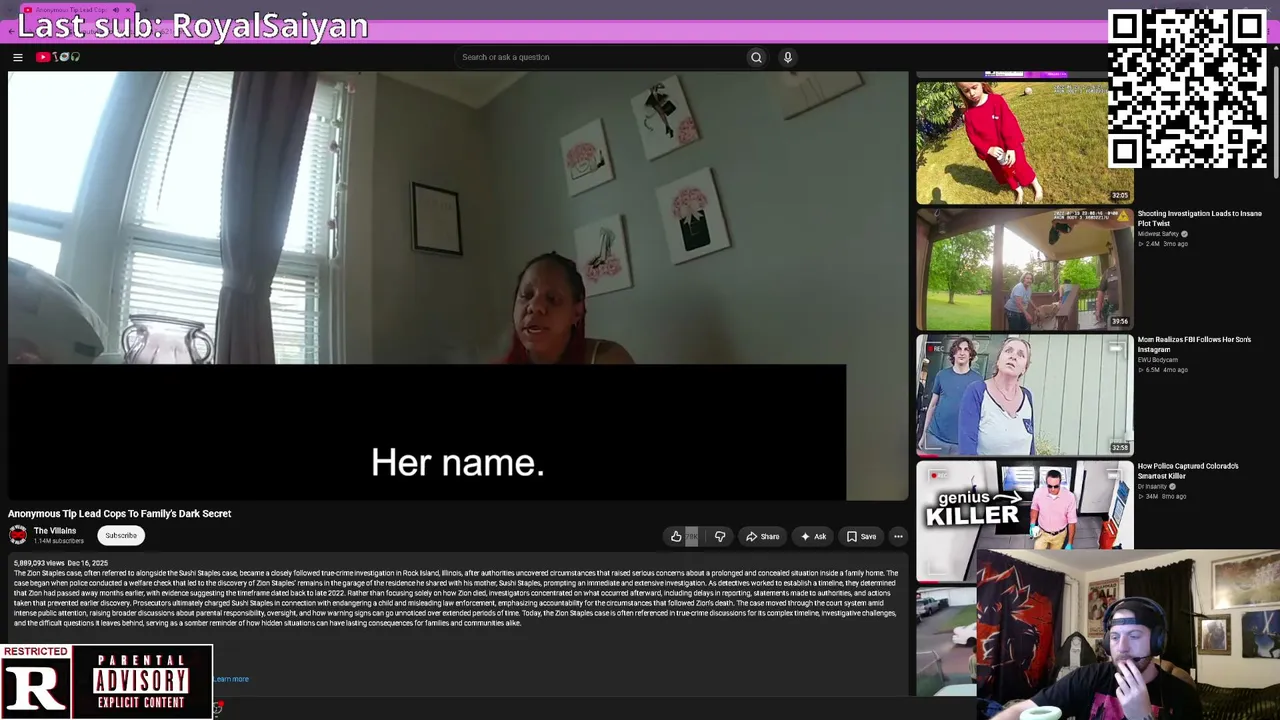The height and width of the screenshot is (720, 1280).
Task: Start voice search with the microphone
Action: tap(788, 57)
